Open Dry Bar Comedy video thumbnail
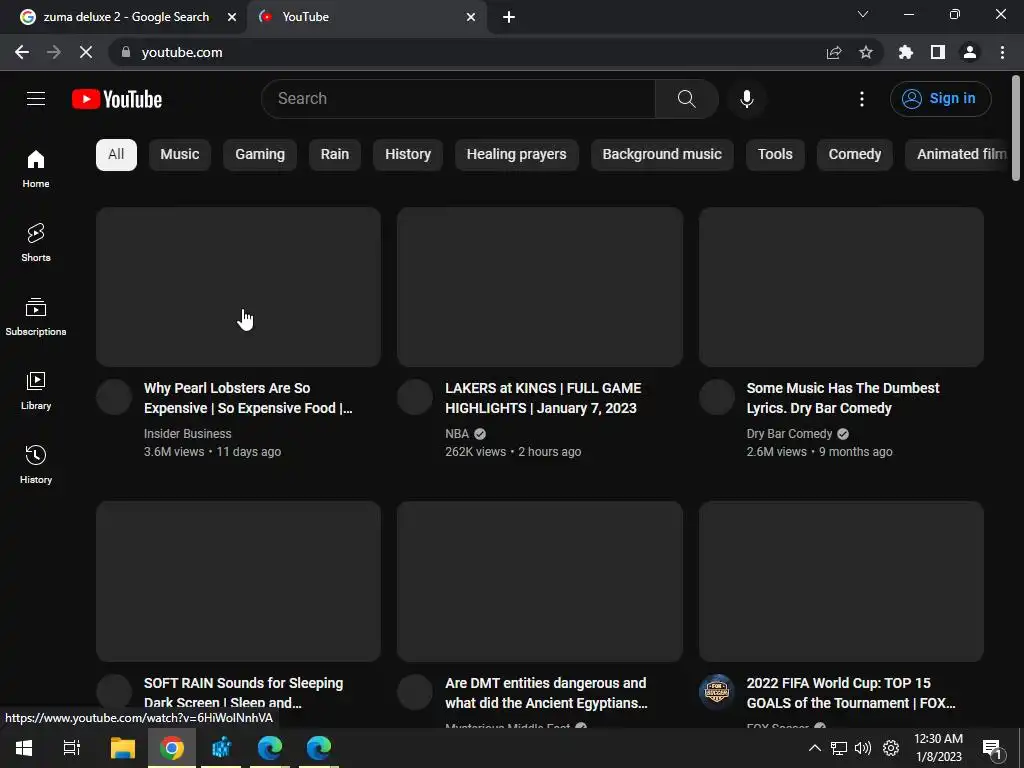Viewport: 1024px width, 768px height. click(841, 287)
